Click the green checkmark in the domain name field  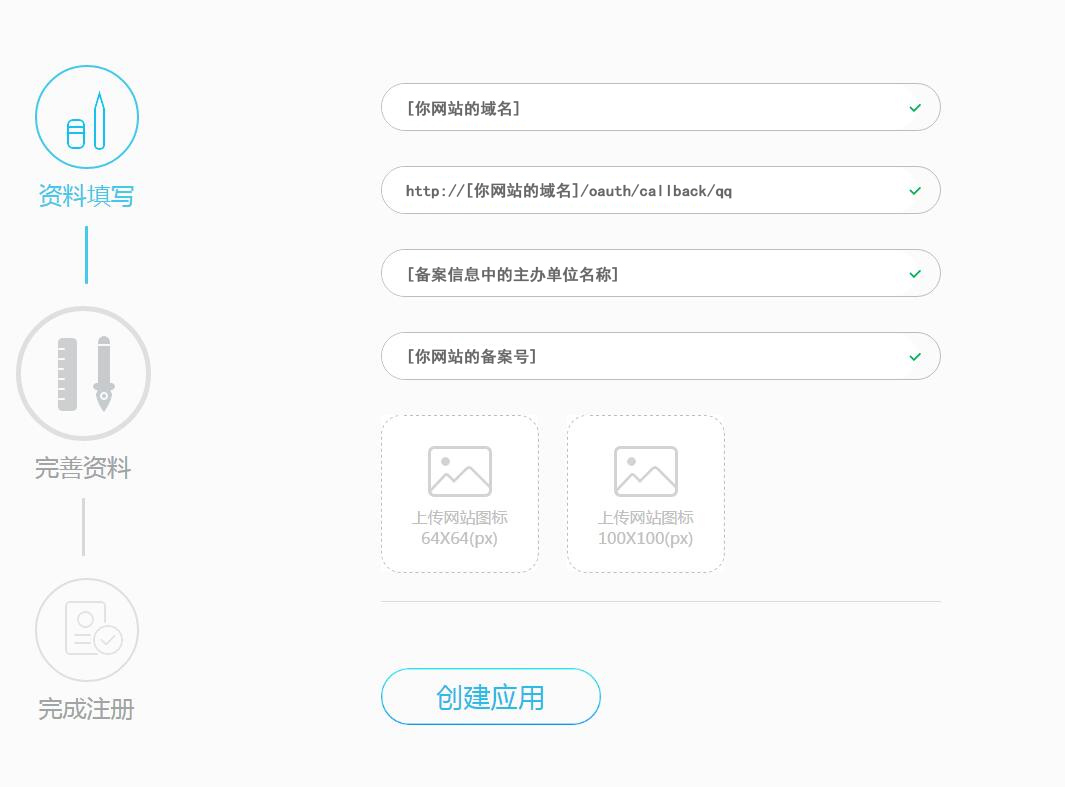click(x=915, y=107)
